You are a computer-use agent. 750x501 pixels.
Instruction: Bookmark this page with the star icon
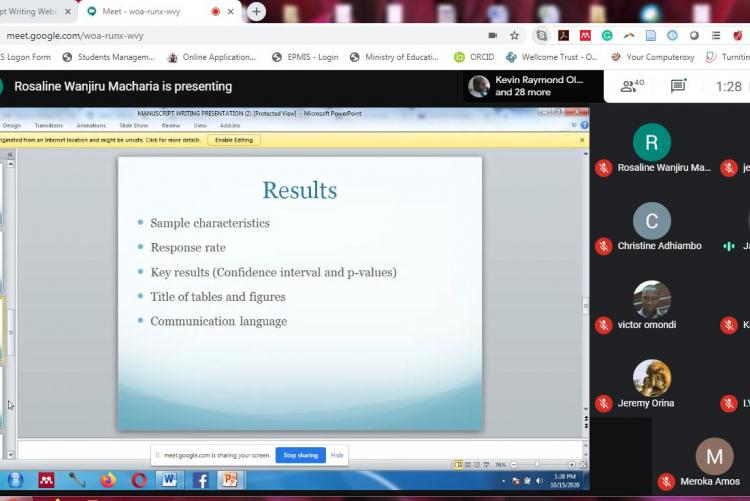point(514,35)
